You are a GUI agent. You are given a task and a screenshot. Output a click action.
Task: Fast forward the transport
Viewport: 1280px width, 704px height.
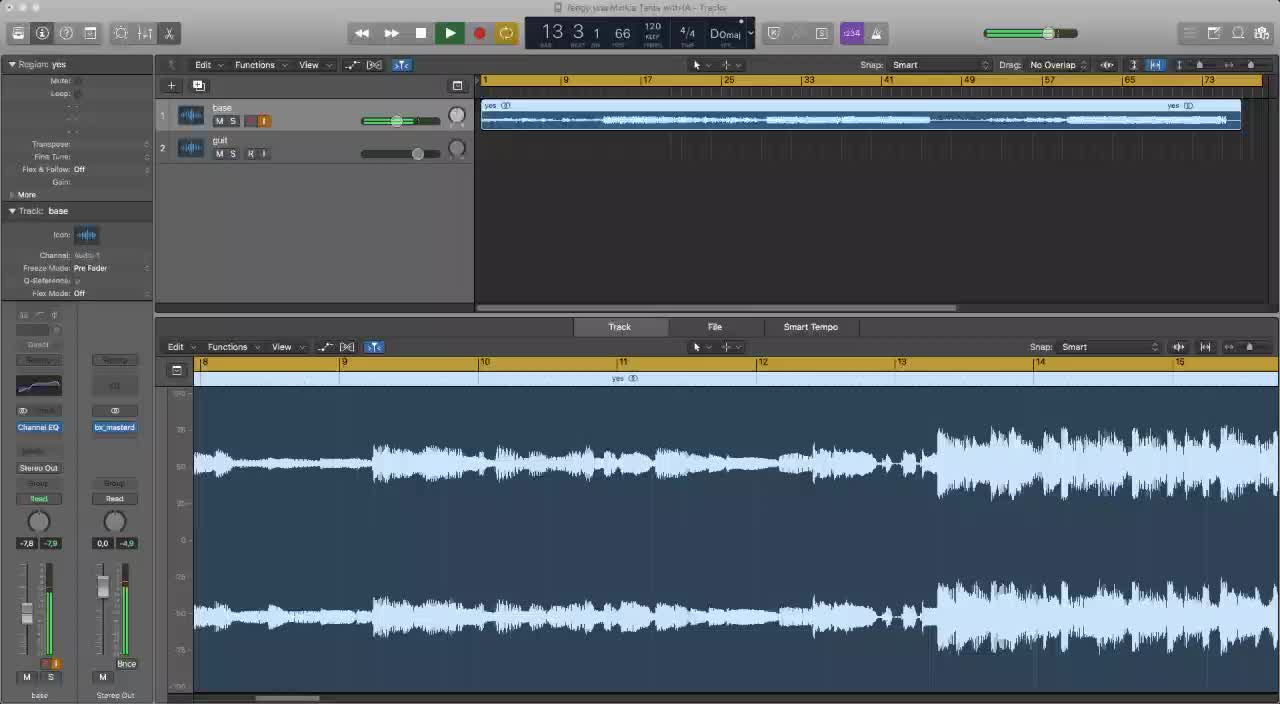tap(392, 33)
